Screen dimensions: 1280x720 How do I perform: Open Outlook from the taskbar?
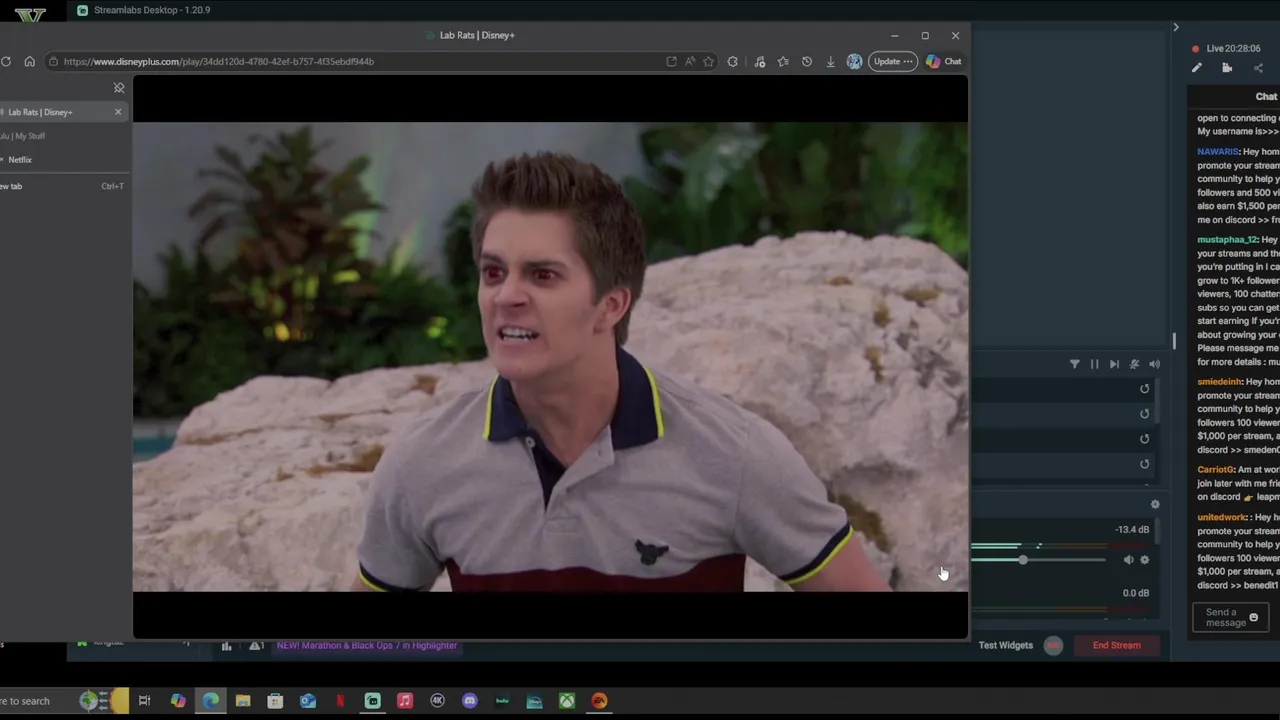pyautogui.click(x=308, y=701)
